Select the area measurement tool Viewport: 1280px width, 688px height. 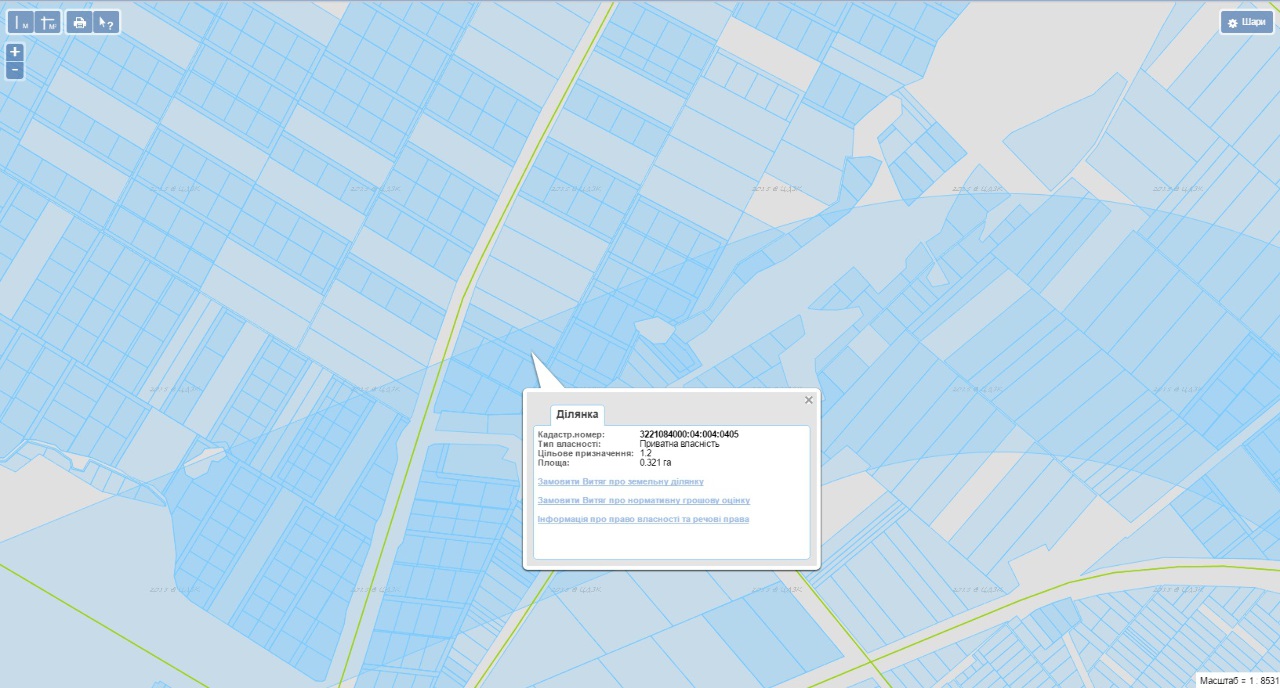pos(47,22)
